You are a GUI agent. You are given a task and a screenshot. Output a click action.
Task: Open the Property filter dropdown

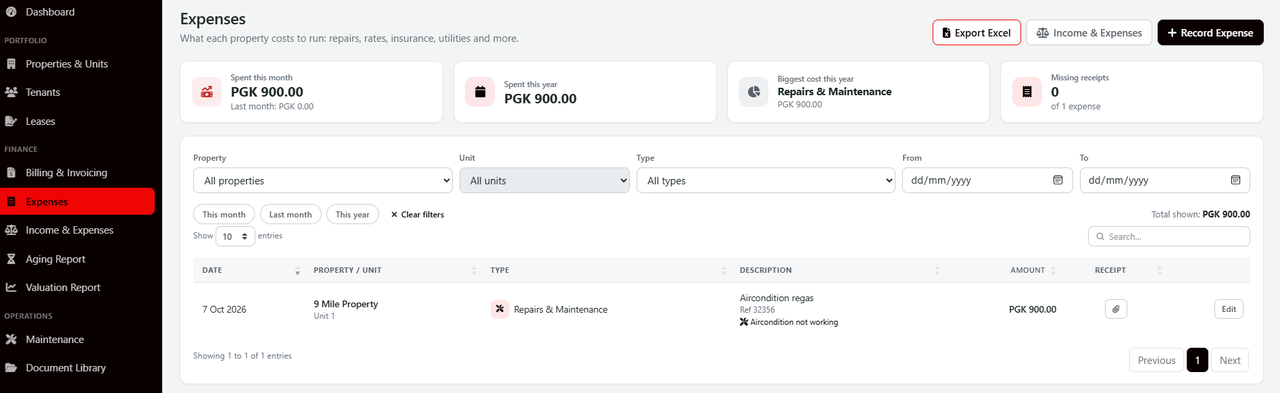pyautogui.click(x=323, y=180)
